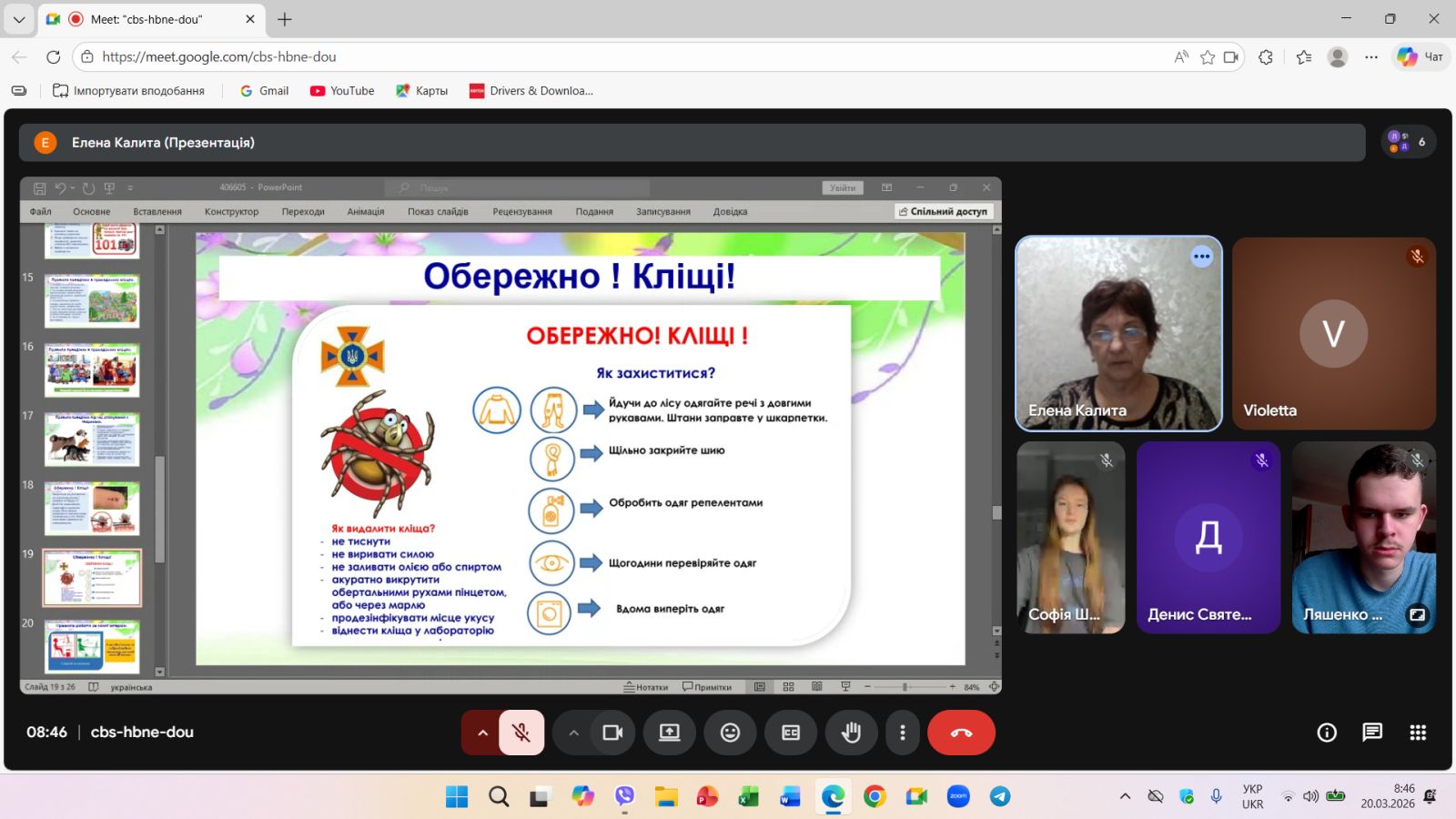
Task: Expand audio settings chevron beside microphone
Action: point(482,733)
